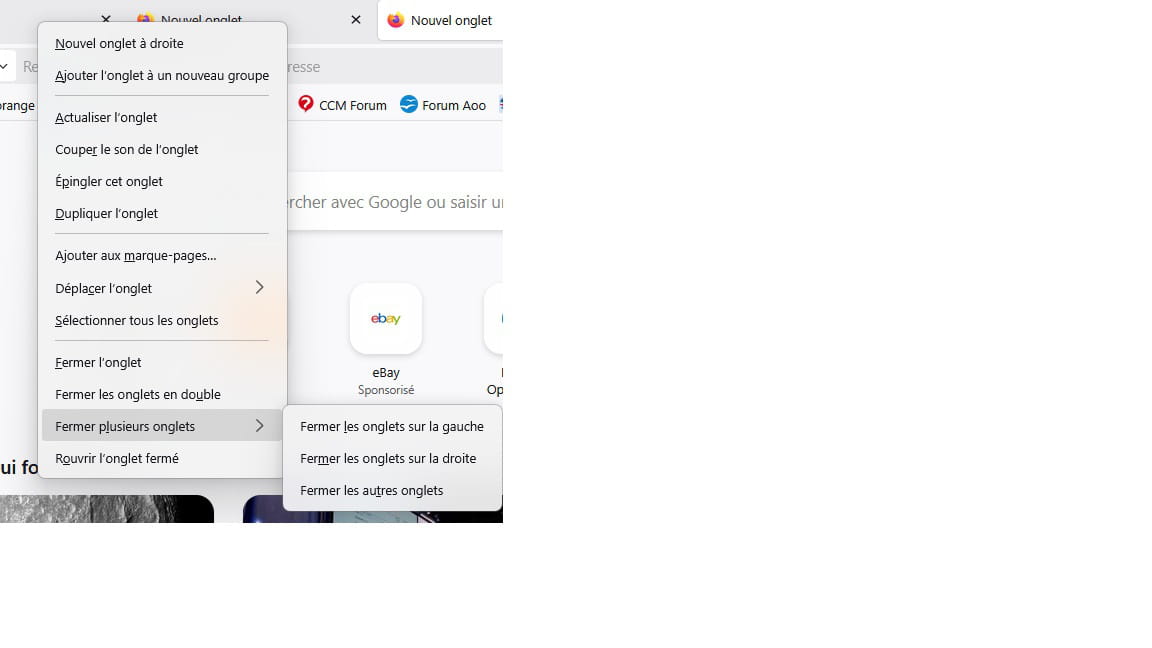Expand the Déplacer l'onglet submenu arrow

[259, 288]
